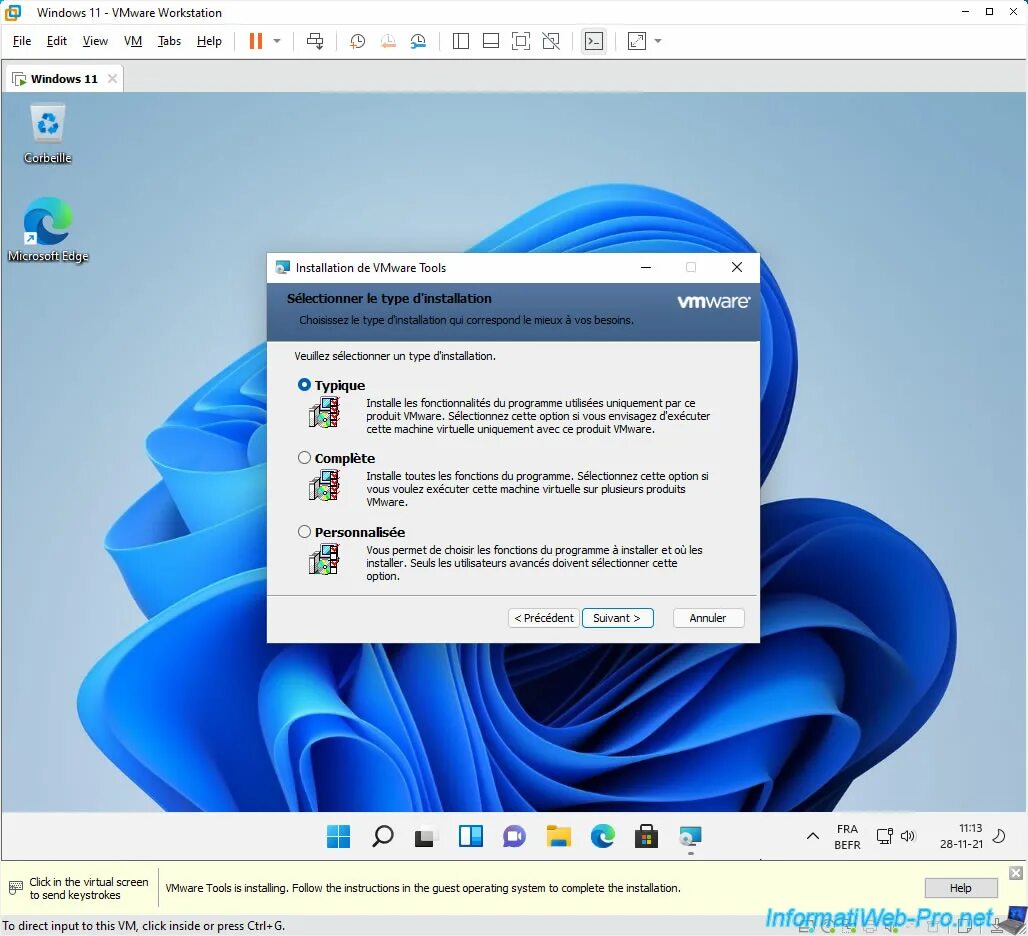
Task: Close the Windows 11 tab
Action: coord(112,79)
